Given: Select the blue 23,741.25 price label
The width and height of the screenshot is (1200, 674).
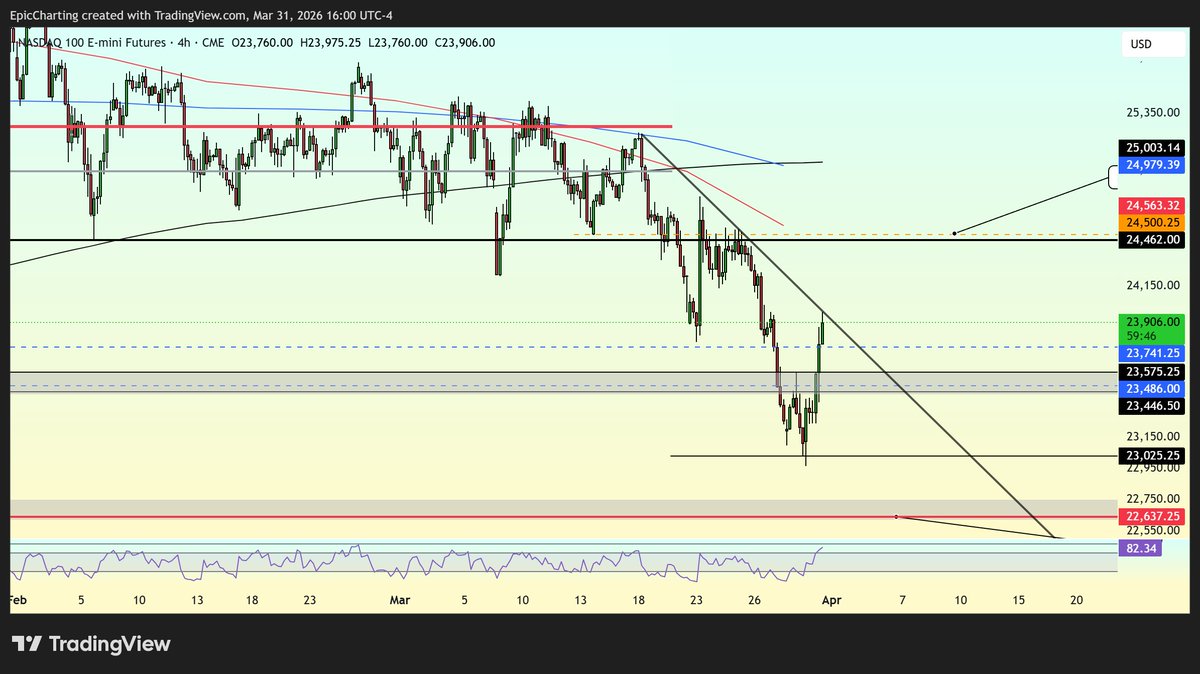Looking at the screenshot, I should [1150, 353].
